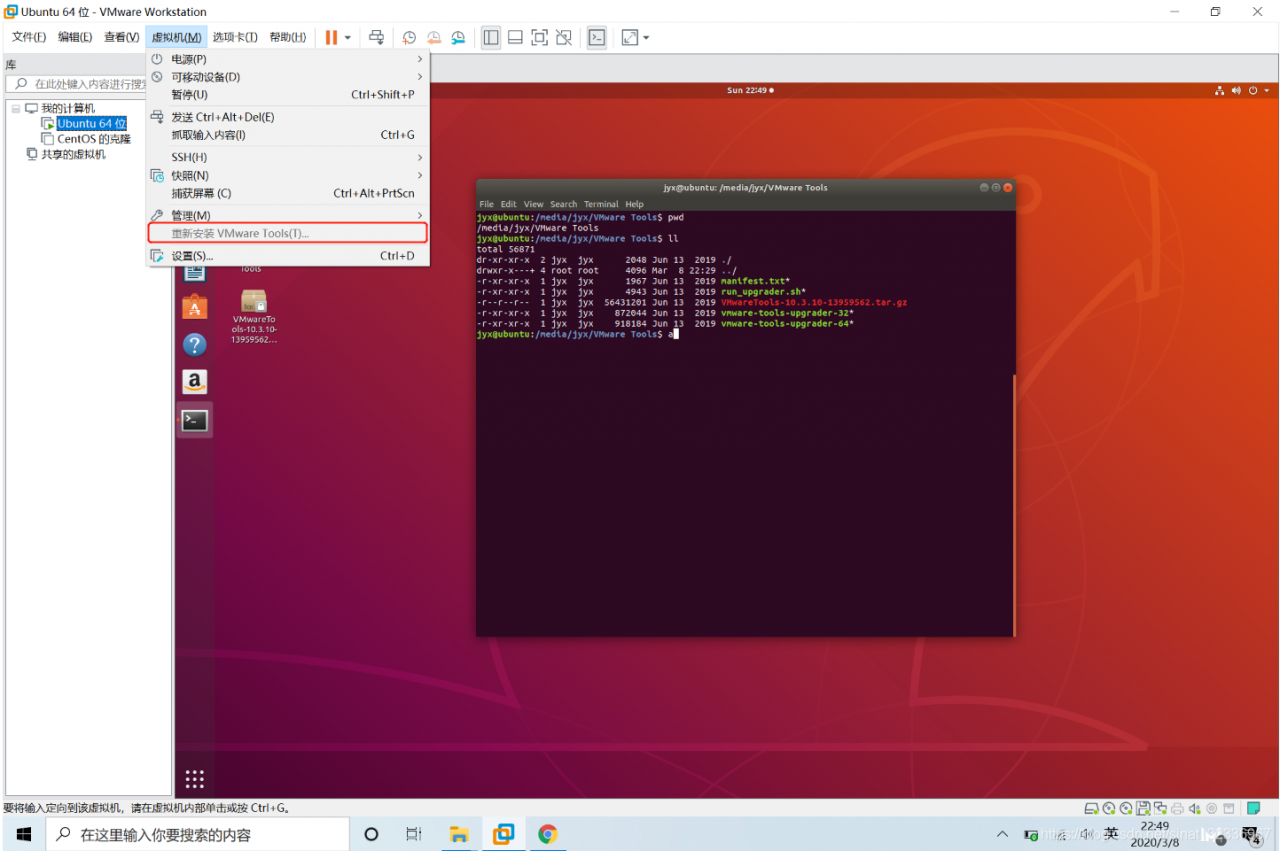
Task: Toggle the console view toolbar icon
Action: tap(596, 38)
